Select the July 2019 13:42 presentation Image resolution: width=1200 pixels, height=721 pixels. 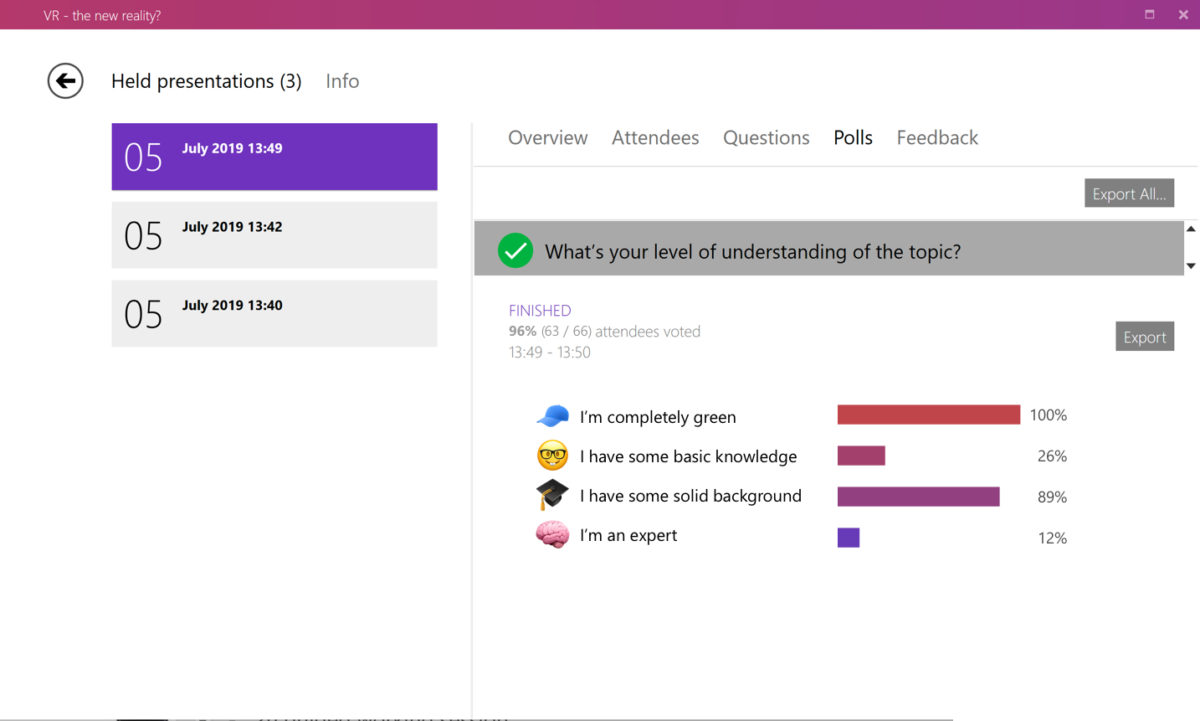click(x=274, y=235)
